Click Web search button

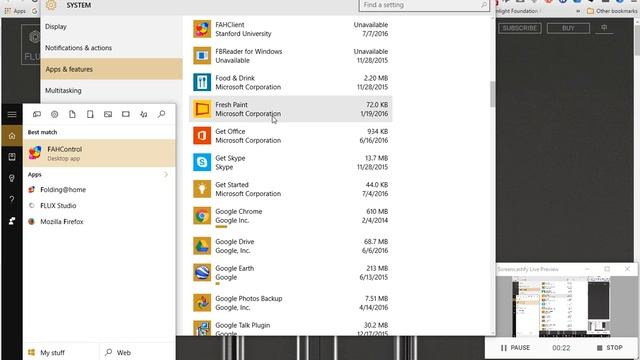(x=138, y=352)
